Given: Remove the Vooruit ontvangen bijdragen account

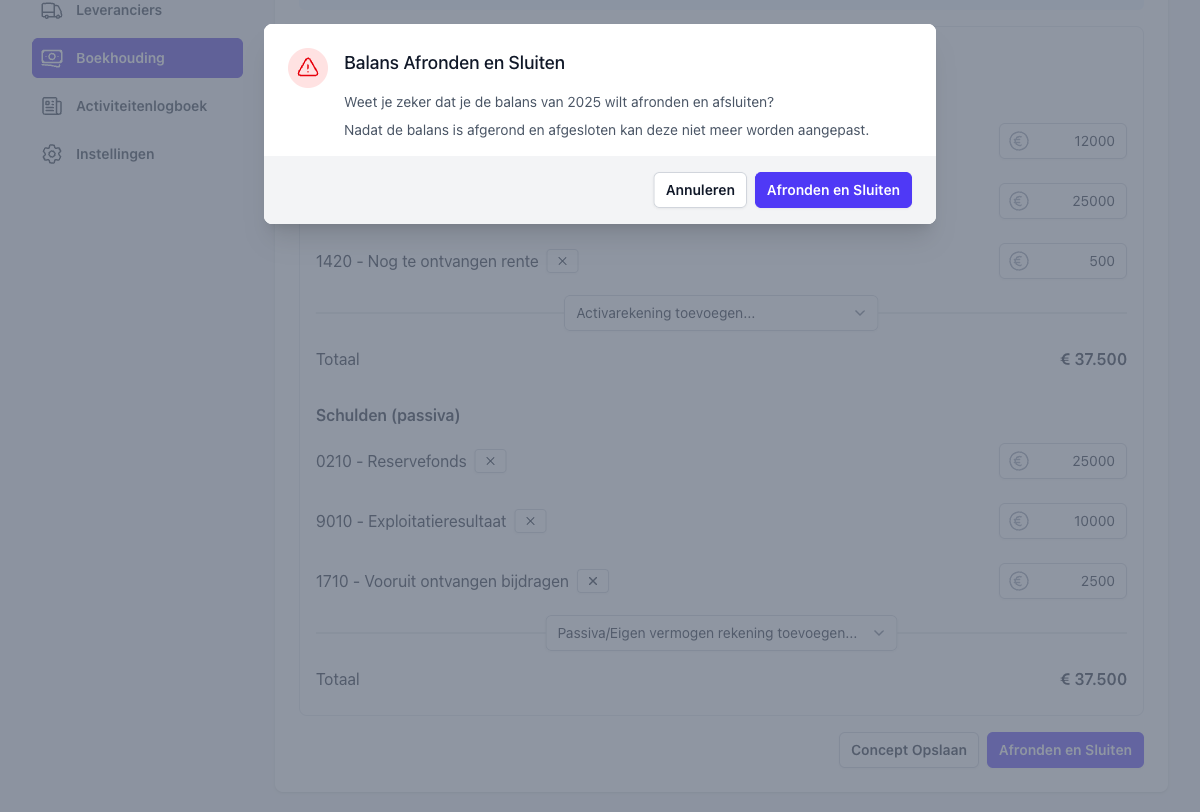Looking at the screenshot, I should click(592, 581).
